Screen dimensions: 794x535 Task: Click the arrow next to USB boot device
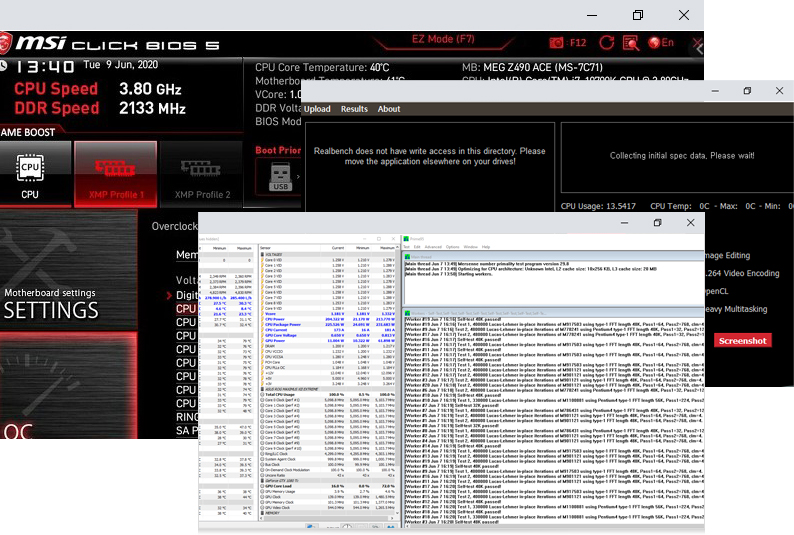click(x=298, y=177)
